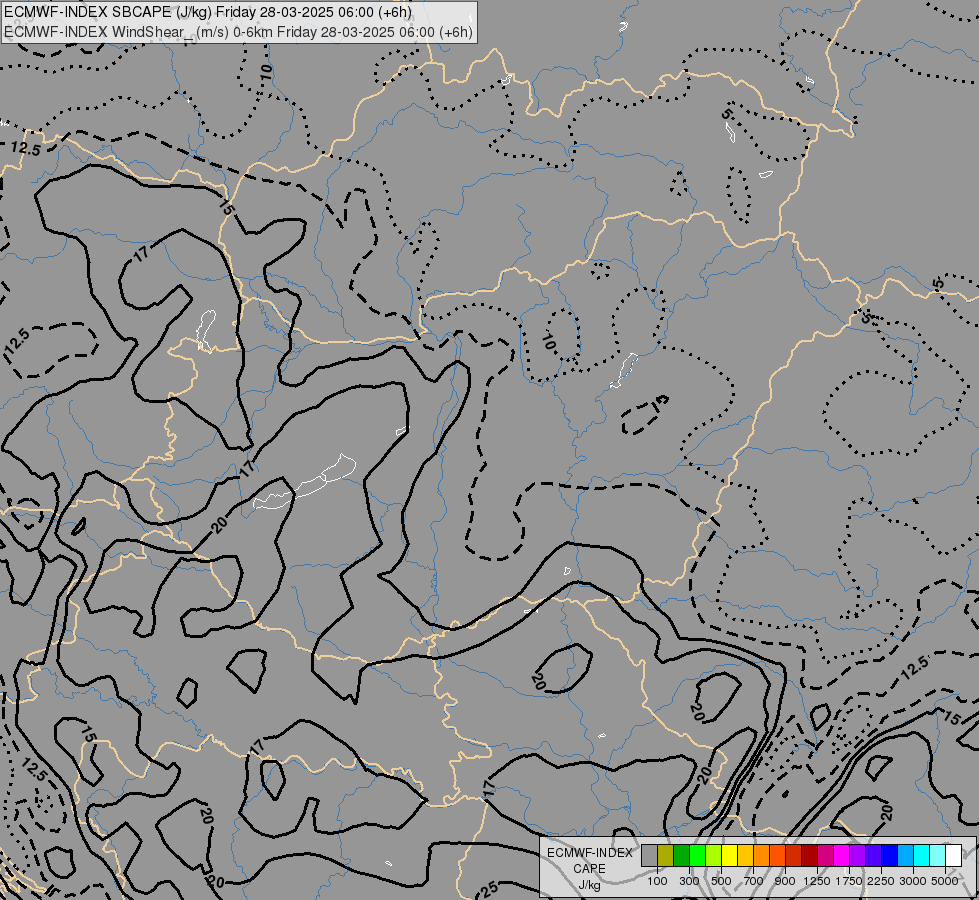Pick the purple swatch right of 1750

tap(858, 856)
